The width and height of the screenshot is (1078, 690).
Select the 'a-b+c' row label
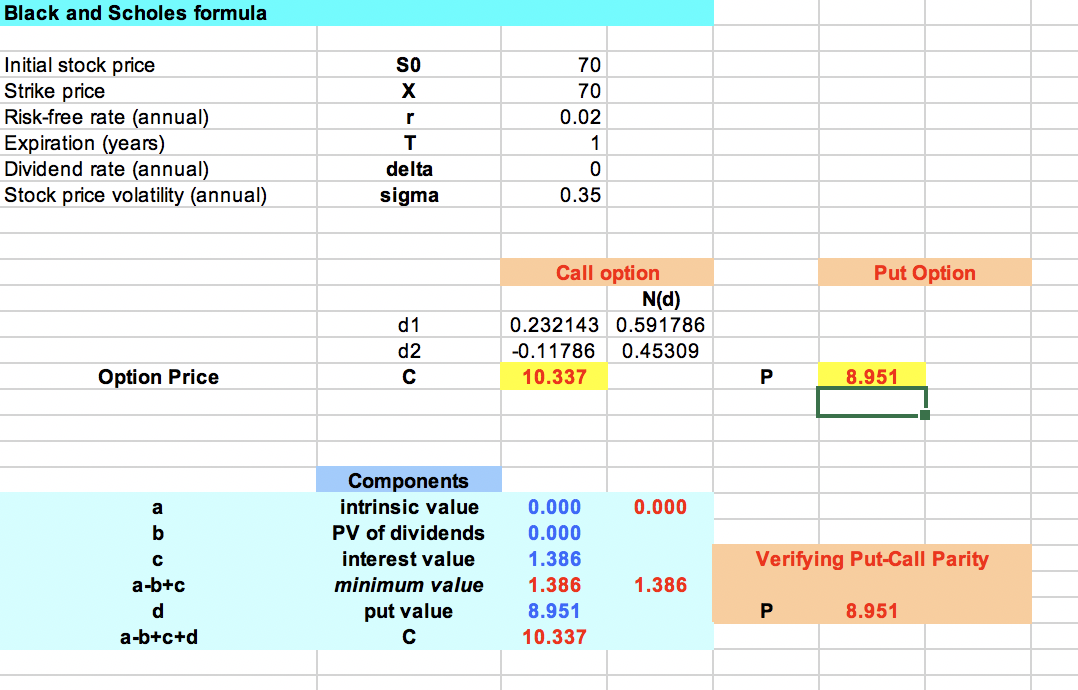[159, 586]
